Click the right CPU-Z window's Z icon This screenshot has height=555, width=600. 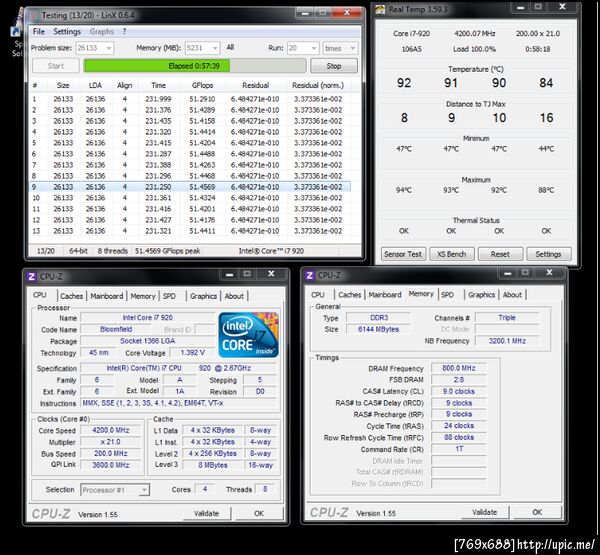point(310,275)
